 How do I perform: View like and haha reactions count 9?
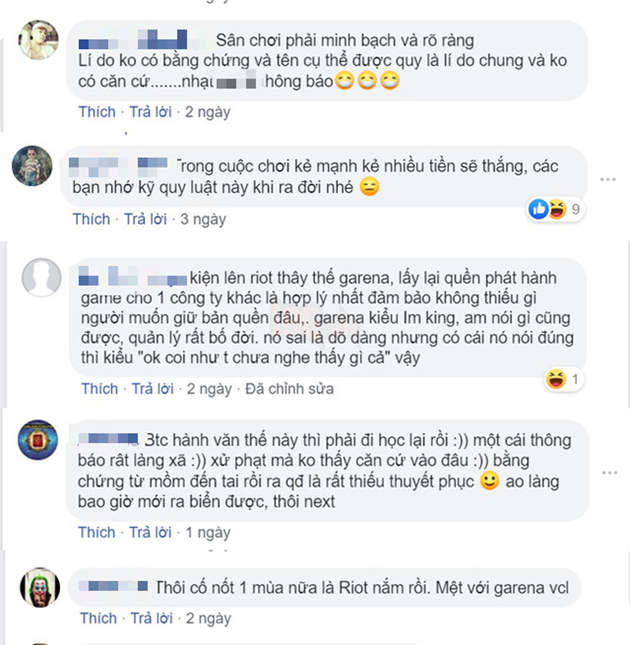click(556, 209)
